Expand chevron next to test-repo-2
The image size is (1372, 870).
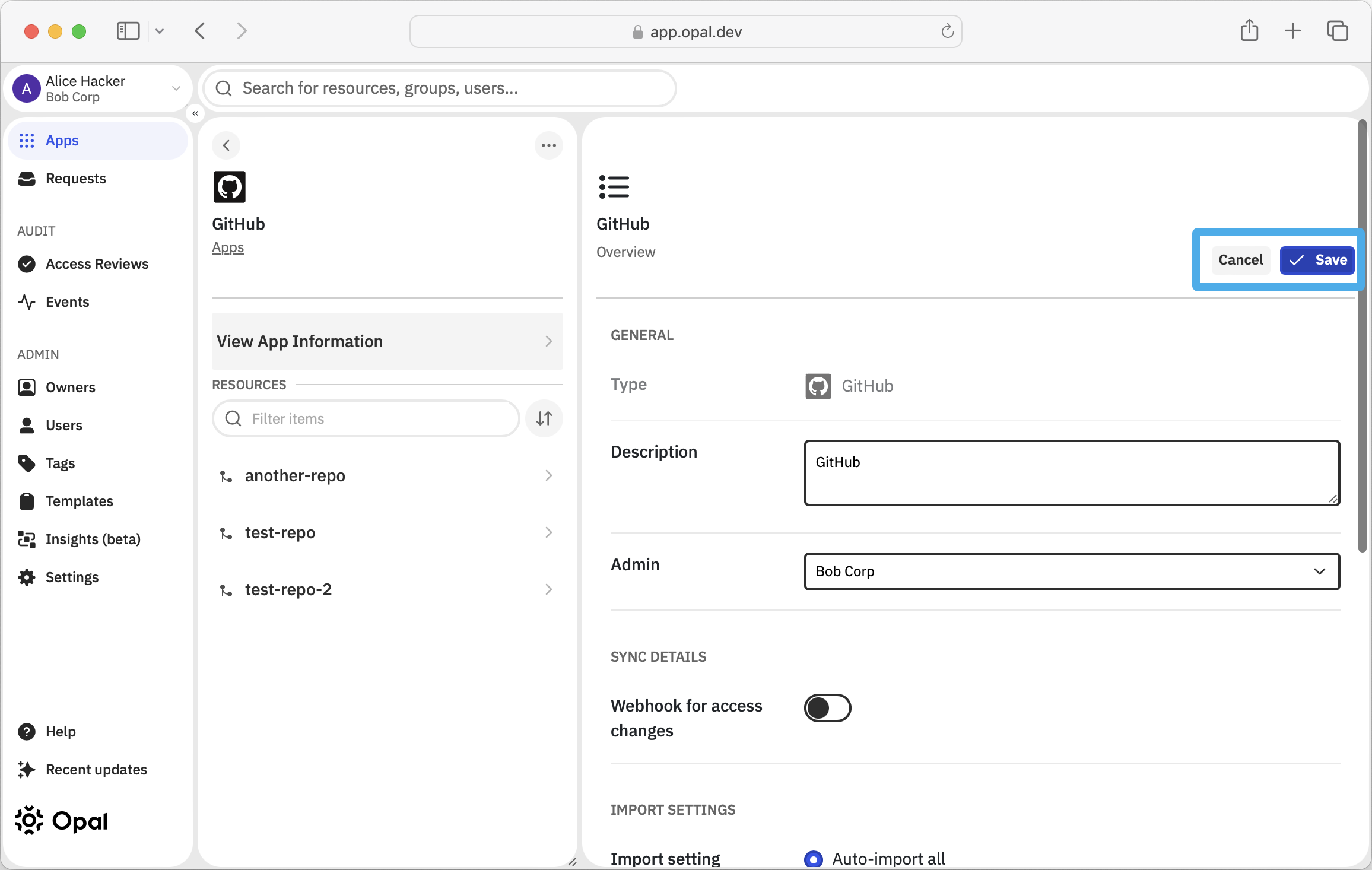click(549, 589)
